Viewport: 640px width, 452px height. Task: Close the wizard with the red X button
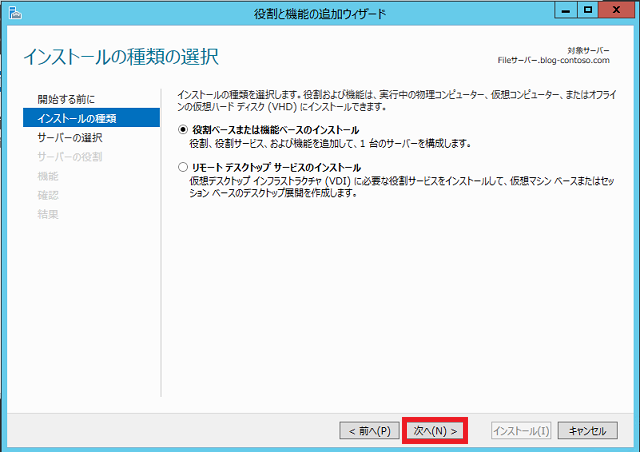click(616, 11)
